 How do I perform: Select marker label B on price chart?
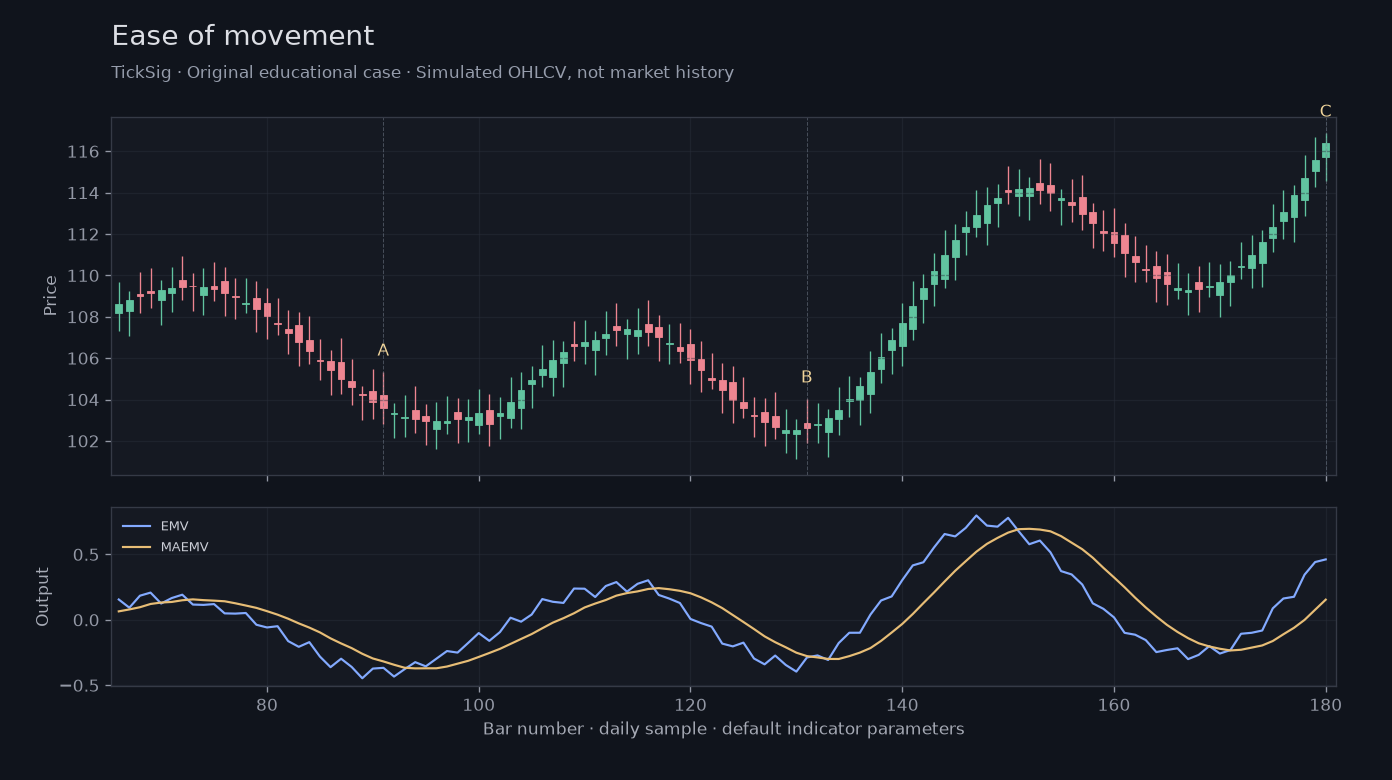[x=806, y=377]
